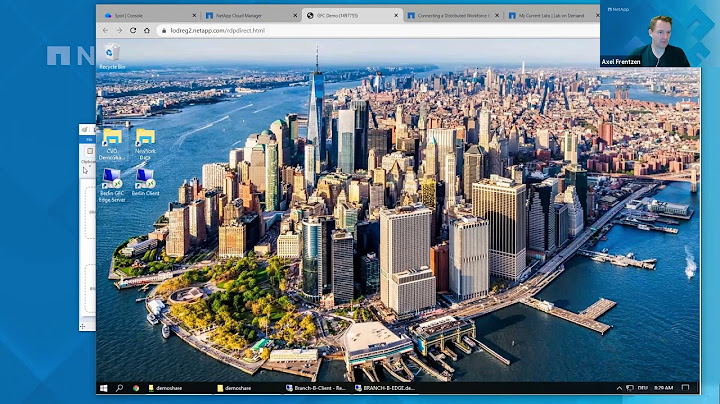Launch the Berlin Client remote desktop shortcut
Image resolution: width=720 pixels, height=404 pixels.
(x=145, y=182)
